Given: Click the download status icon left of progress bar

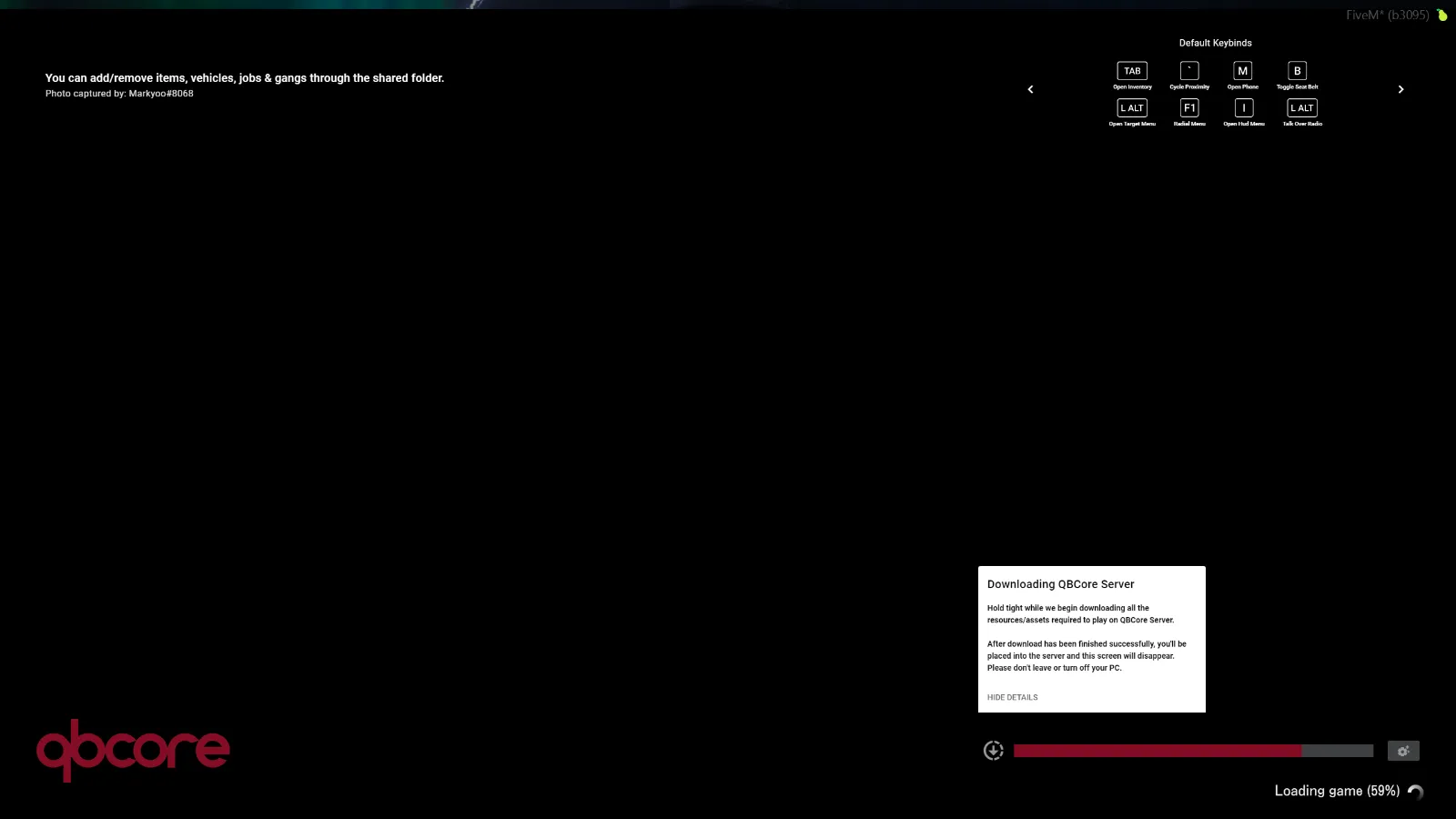Looking at the screenshot, I should 994,751.
